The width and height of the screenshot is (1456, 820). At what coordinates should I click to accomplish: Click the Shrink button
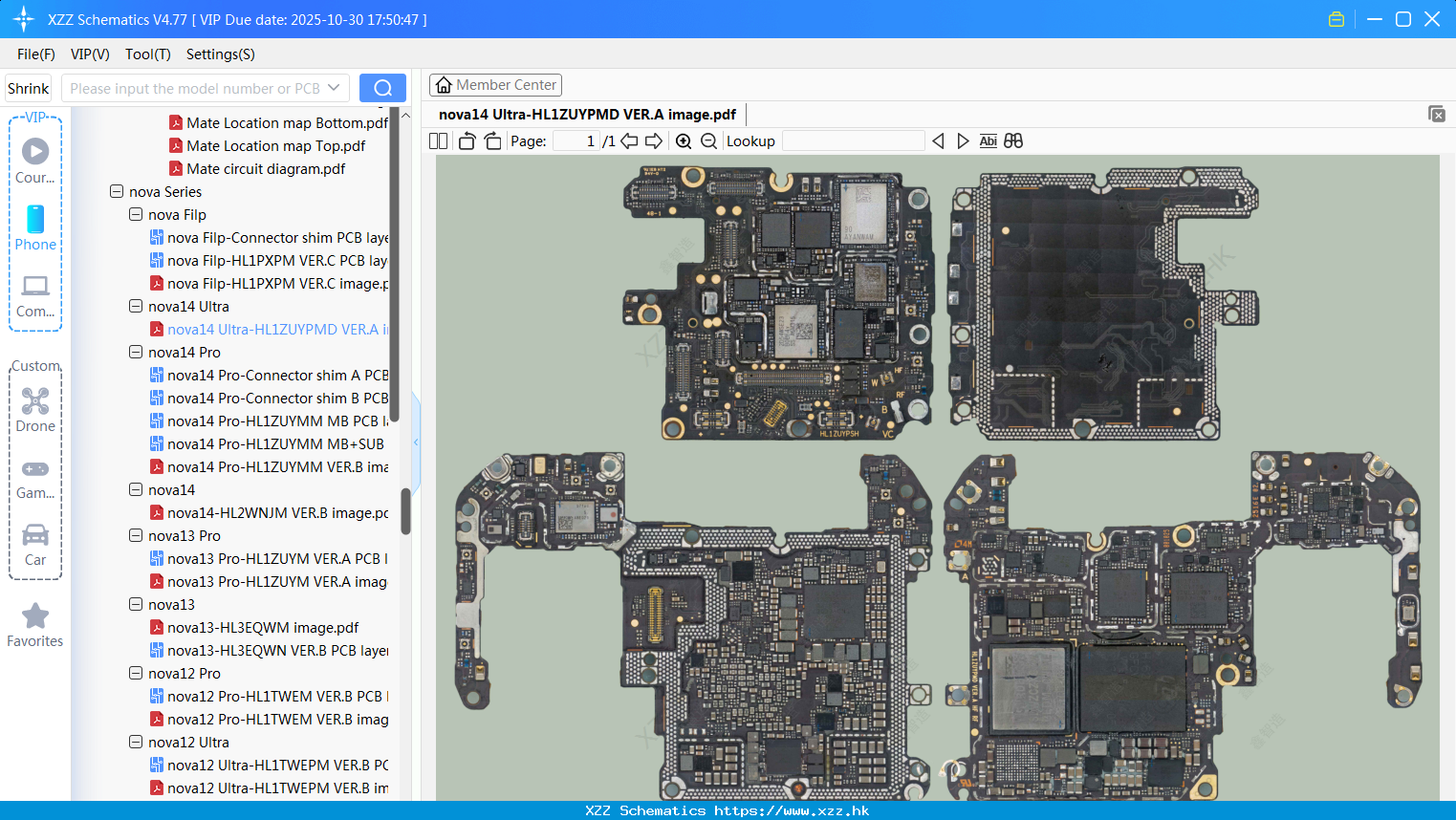tap(28, 88)
